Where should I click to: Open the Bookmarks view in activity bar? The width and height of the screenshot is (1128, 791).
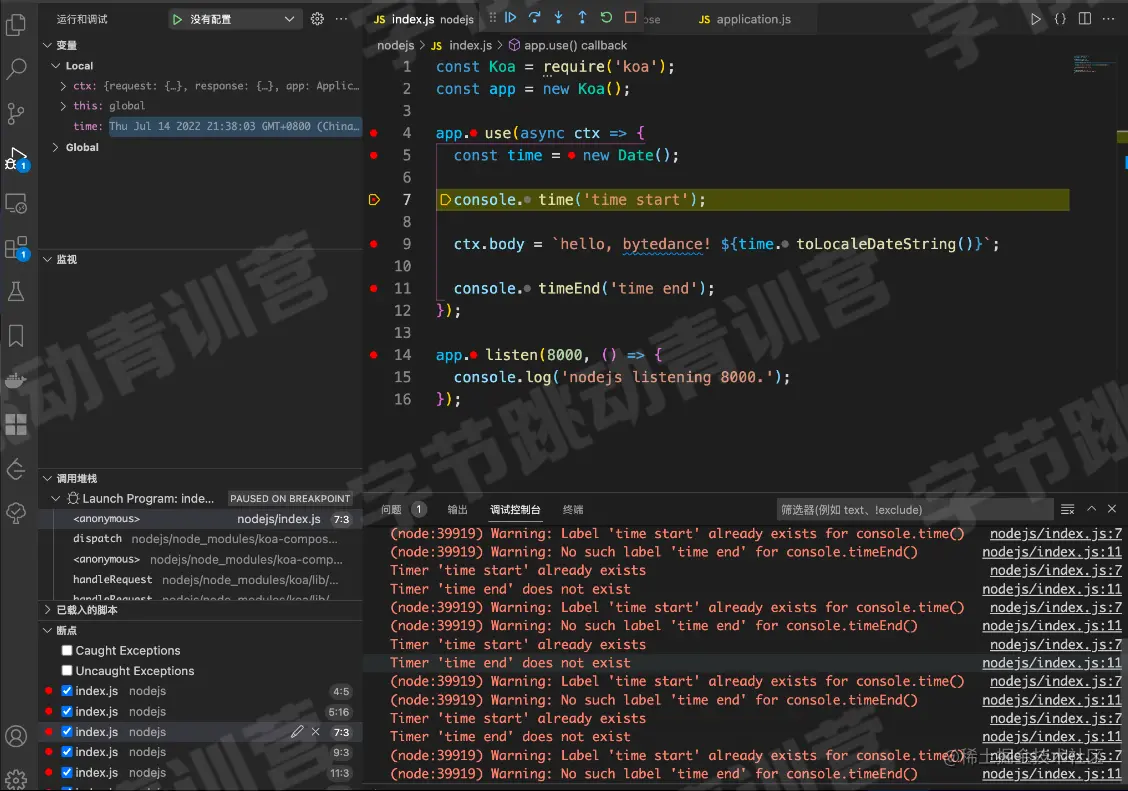pyautogui.click(x=16, y=336)
